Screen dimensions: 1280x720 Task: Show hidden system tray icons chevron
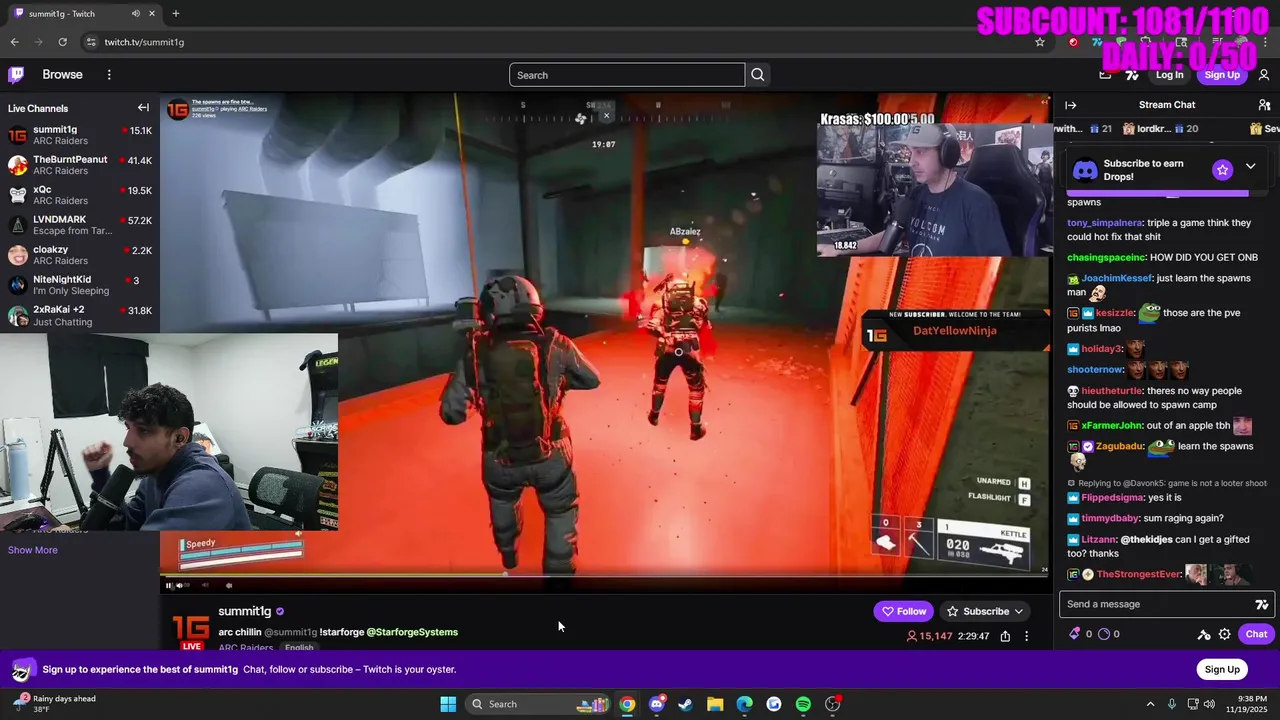1150,704
